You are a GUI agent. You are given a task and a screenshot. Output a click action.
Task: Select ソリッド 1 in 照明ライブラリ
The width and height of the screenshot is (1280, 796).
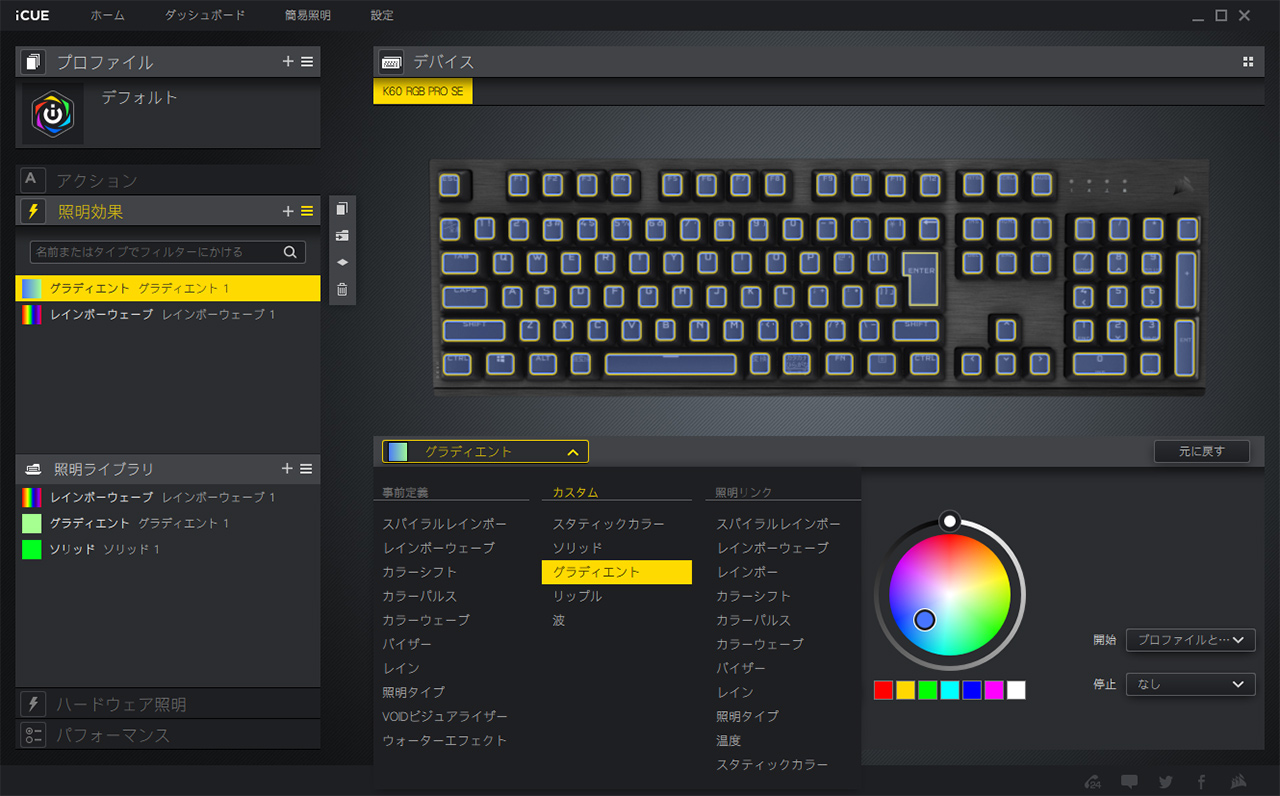click(x=168, y=549)
